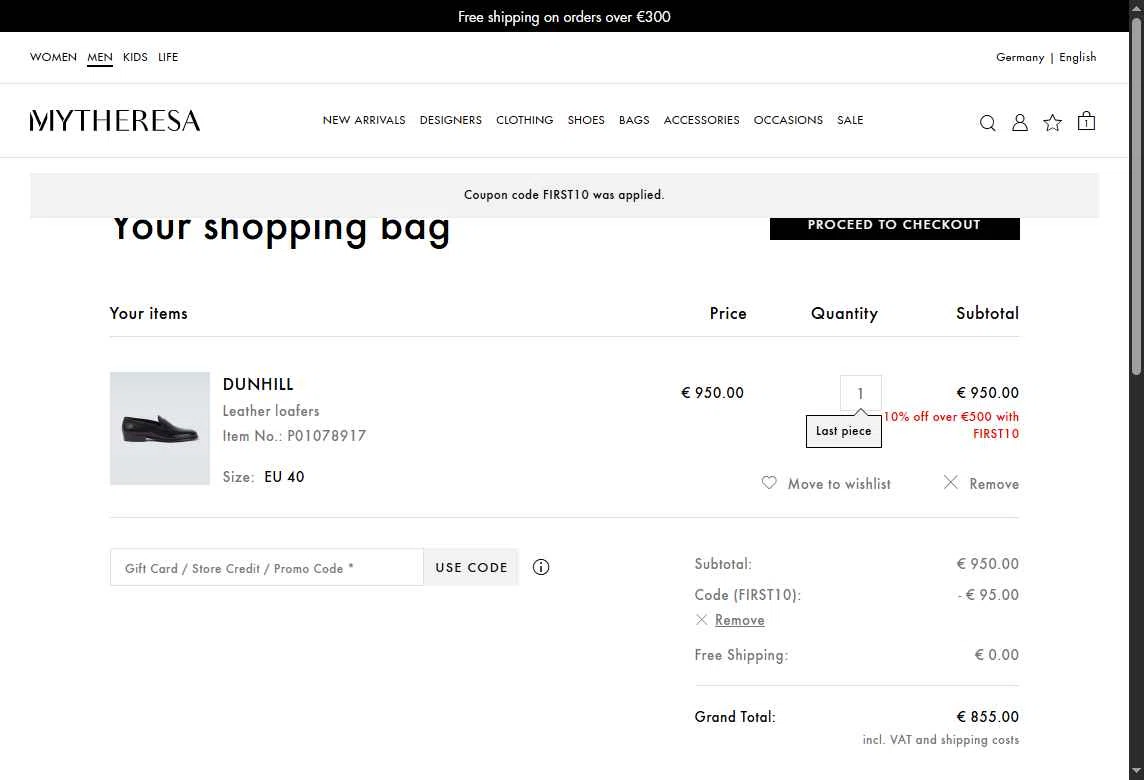
Task: Click the red 10% off FIRST10 note
Action: pos(951,425)
